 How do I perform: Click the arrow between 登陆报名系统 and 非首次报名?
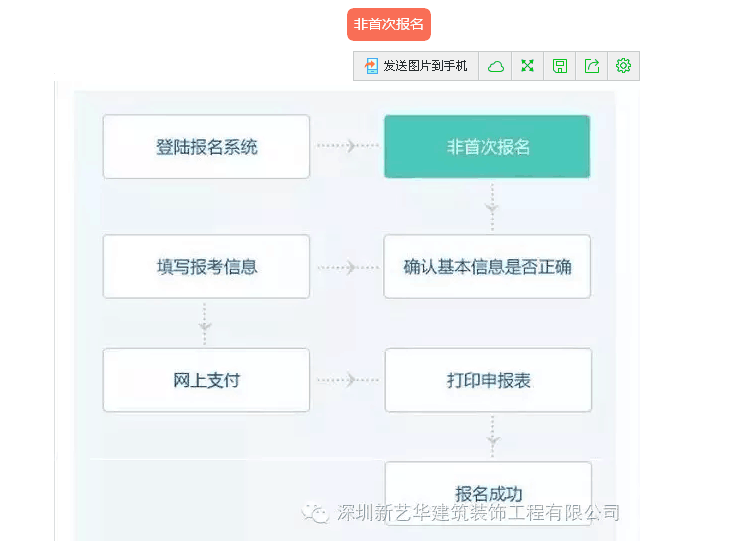pos(347,146)
